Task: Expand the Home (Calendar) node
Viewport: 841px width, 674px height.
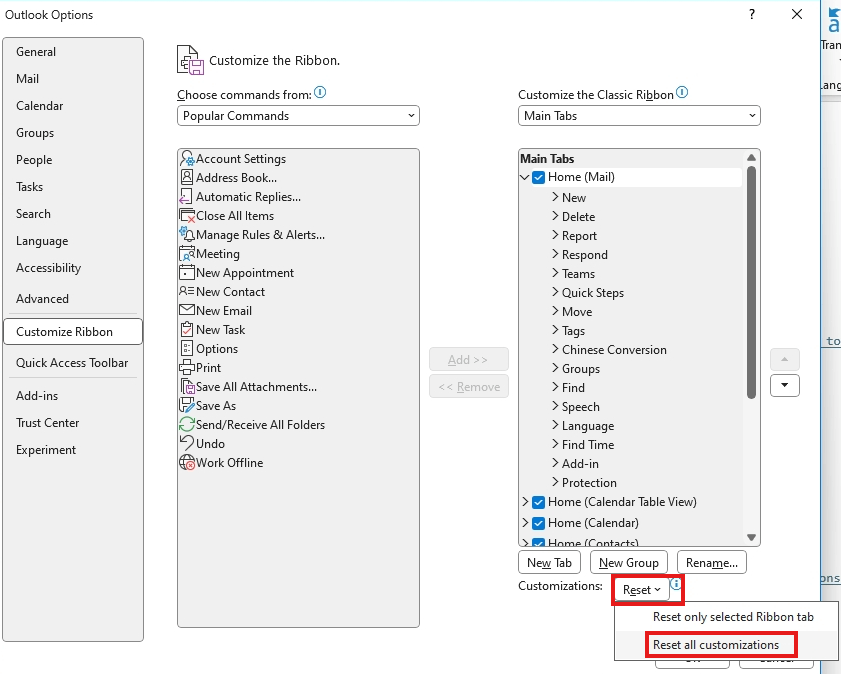Action: (x=526, y=523)
